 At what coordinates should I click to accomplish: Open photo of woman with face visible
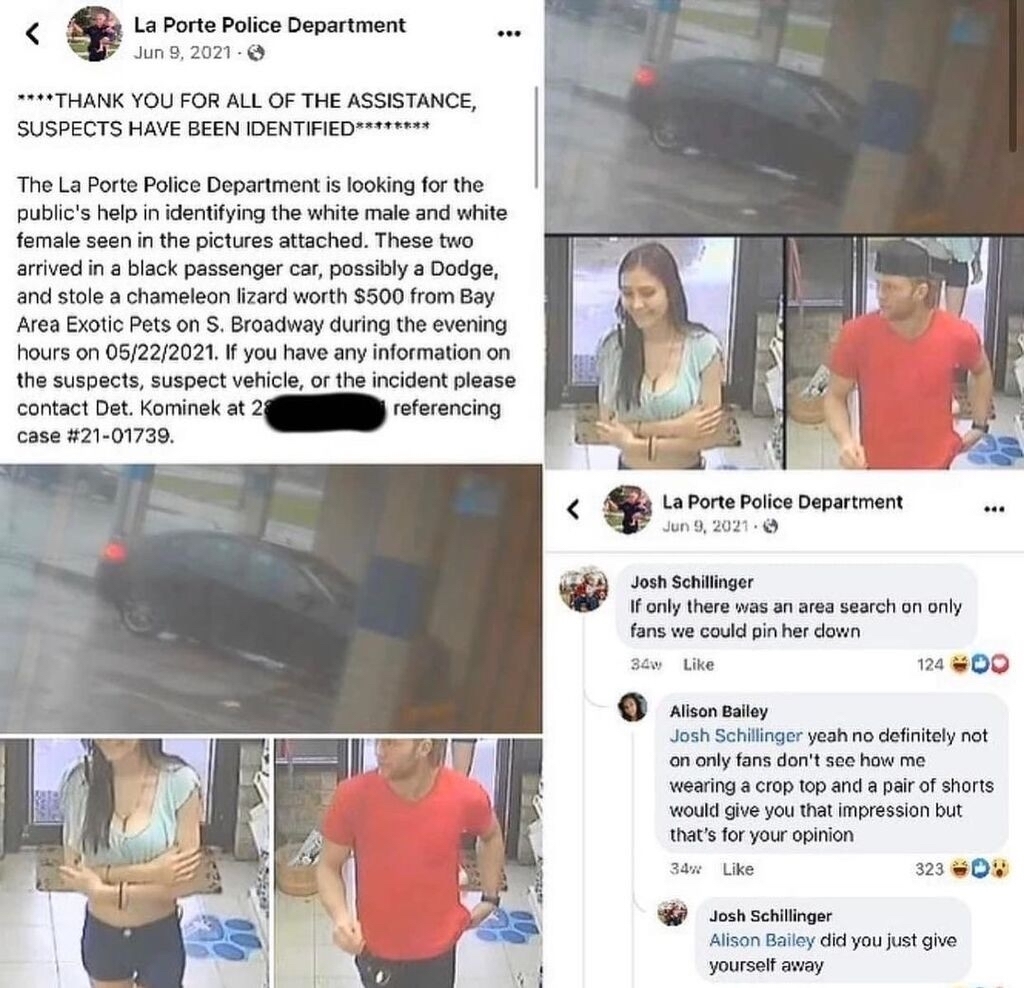pyautogui.click(x=664, y=353)
